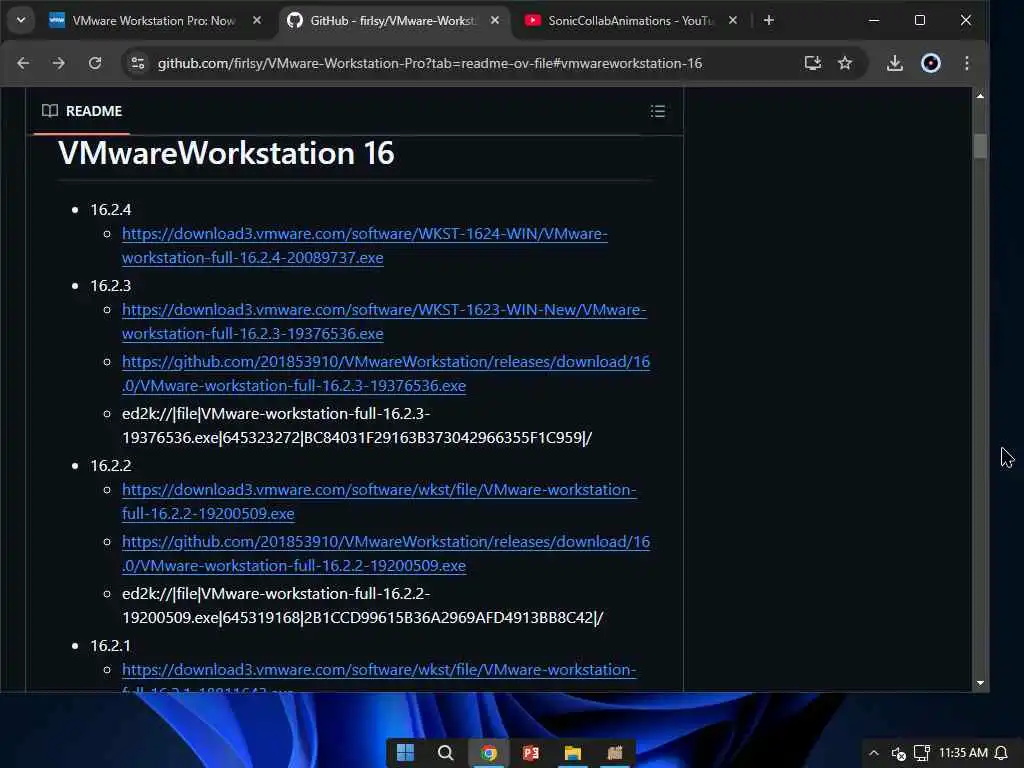This screenshot has height=768, width=1024.
Task: Select the README tab
Action: click(82, 111)
